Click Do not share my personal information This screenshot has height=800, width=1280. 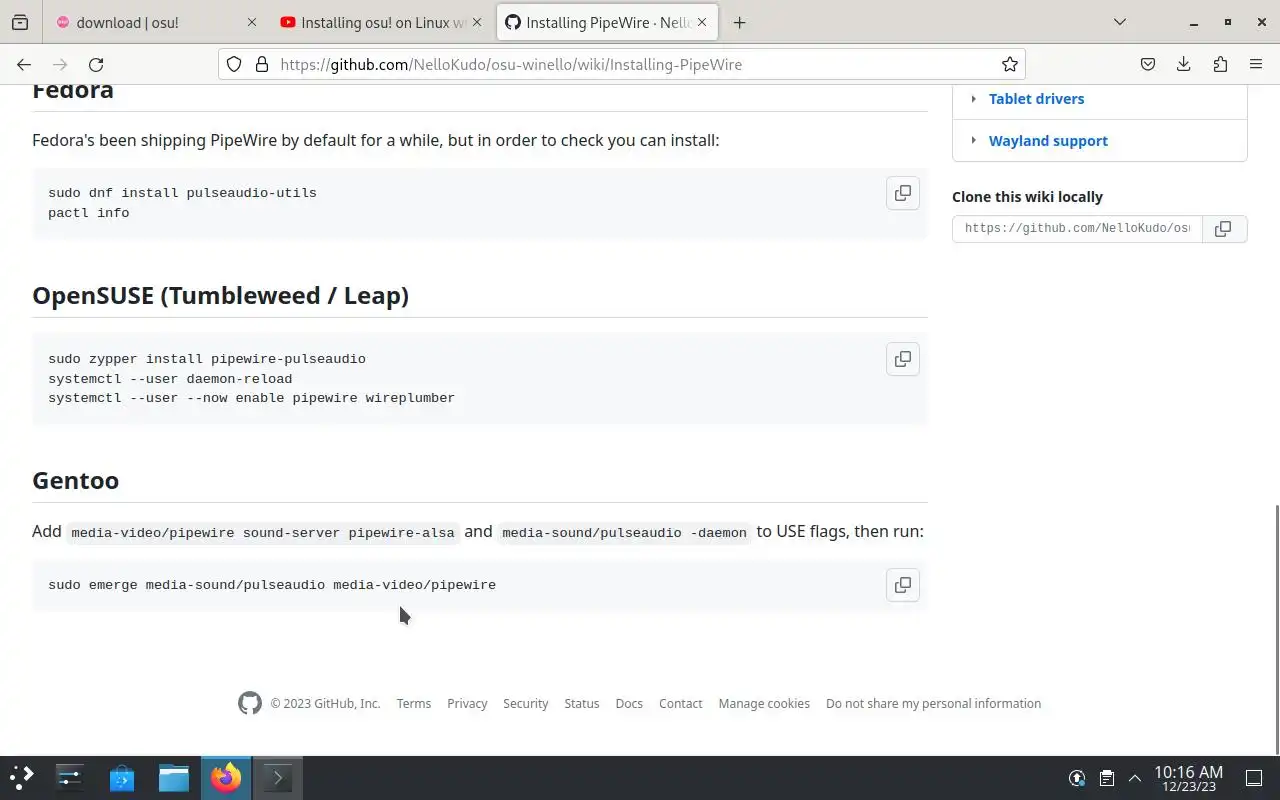click(933, 703)
